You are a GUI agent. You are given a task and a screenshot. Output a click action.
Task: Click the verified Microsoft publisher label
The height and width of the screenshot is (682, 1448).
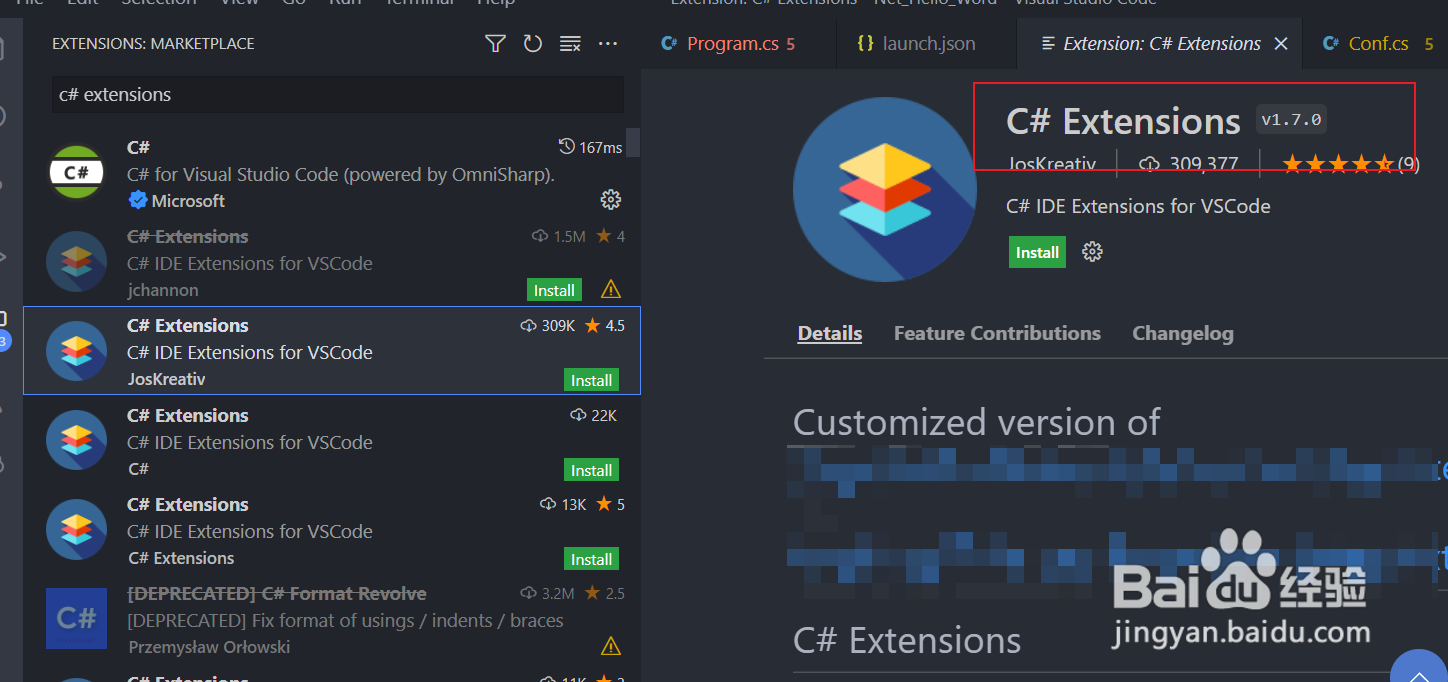(x=177, y=201)
